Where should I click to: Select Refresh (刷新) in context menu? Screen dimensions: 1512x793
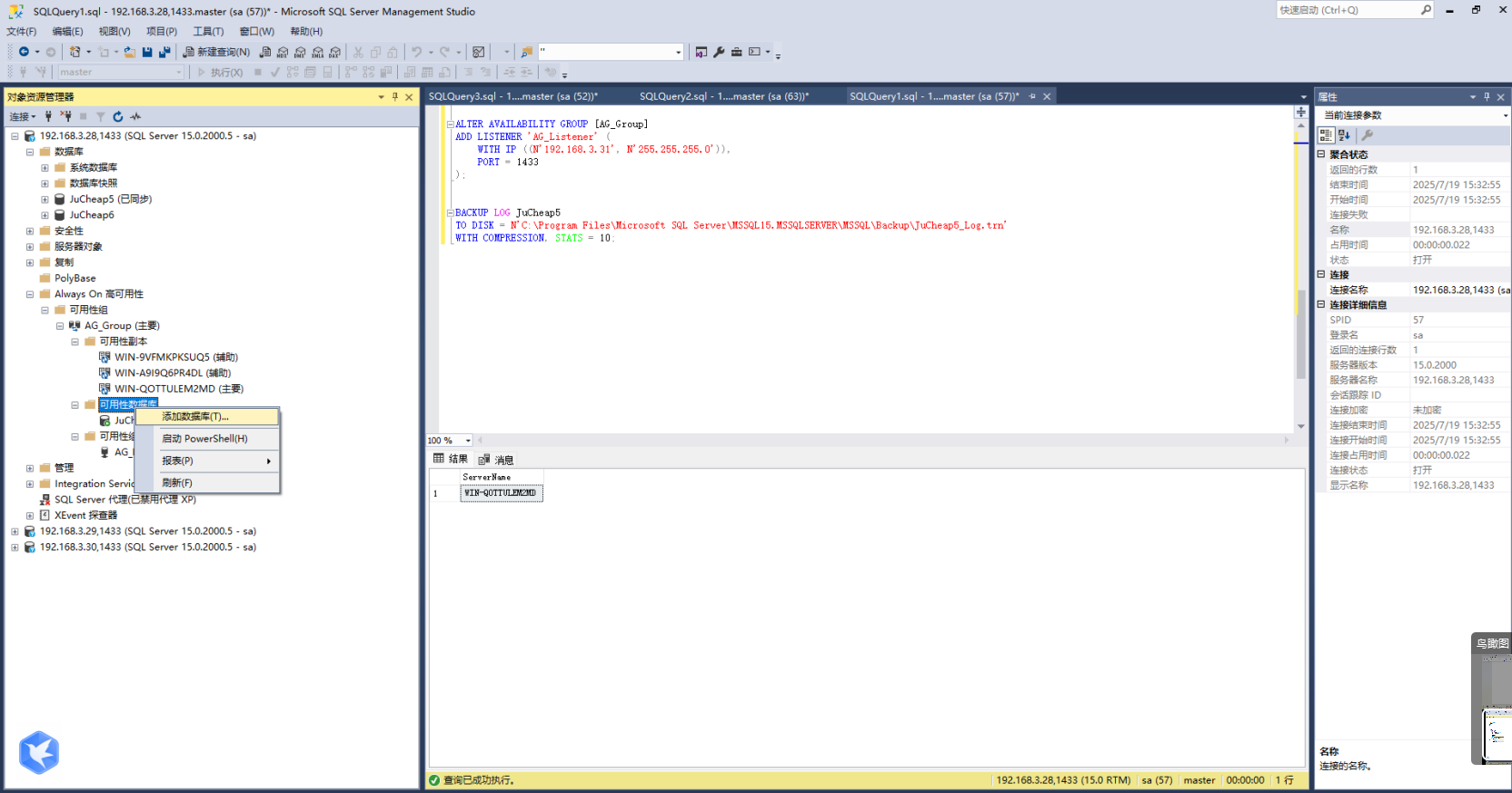tap(207, 482)
